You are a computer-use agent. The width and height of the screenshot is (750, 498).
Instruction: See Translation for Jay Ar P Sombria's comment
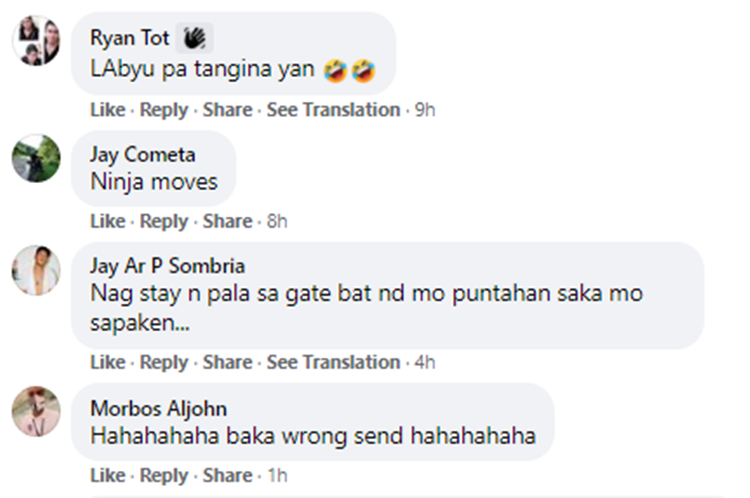(333, 362)
